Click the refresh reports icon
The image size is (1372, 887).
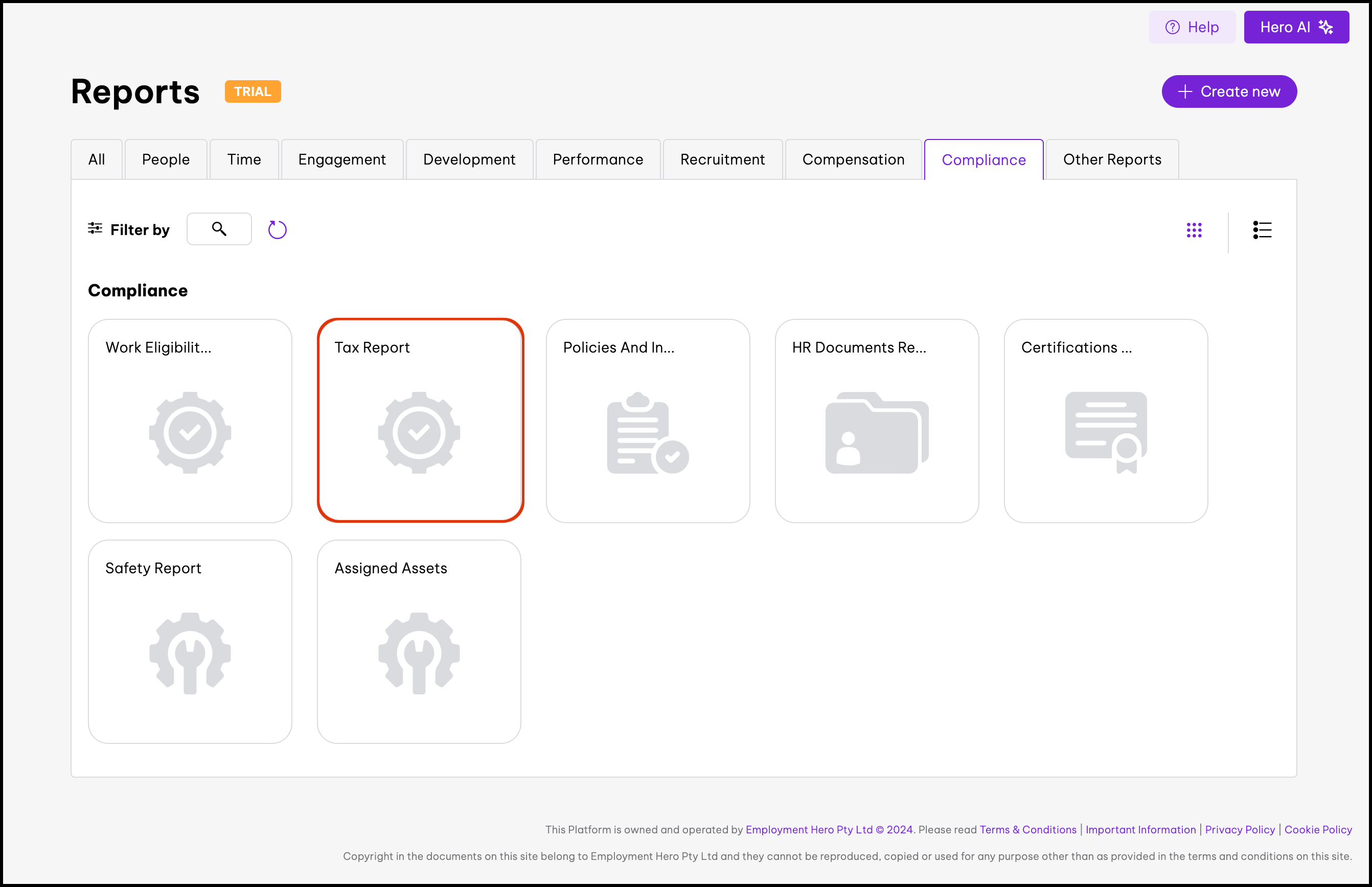pyautogui.click(x=277, y=230)
